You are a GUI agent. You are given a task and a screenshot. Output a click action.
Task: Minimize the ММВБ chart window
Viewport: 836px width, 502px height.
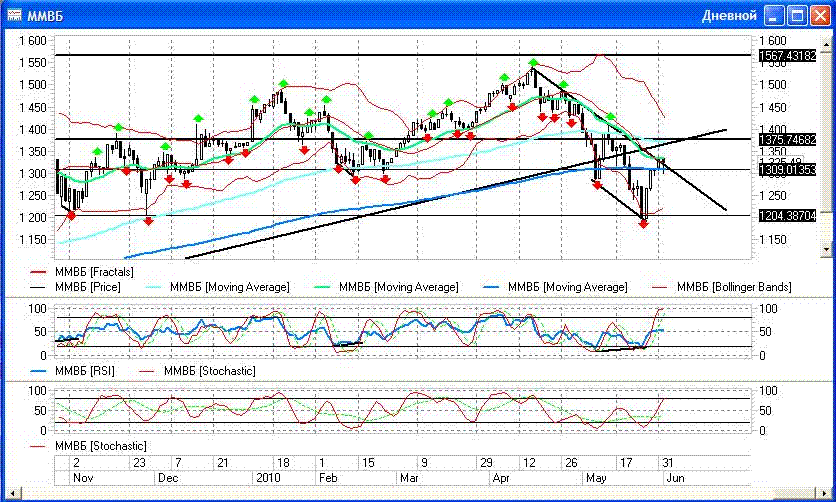[x=774, y=15]
